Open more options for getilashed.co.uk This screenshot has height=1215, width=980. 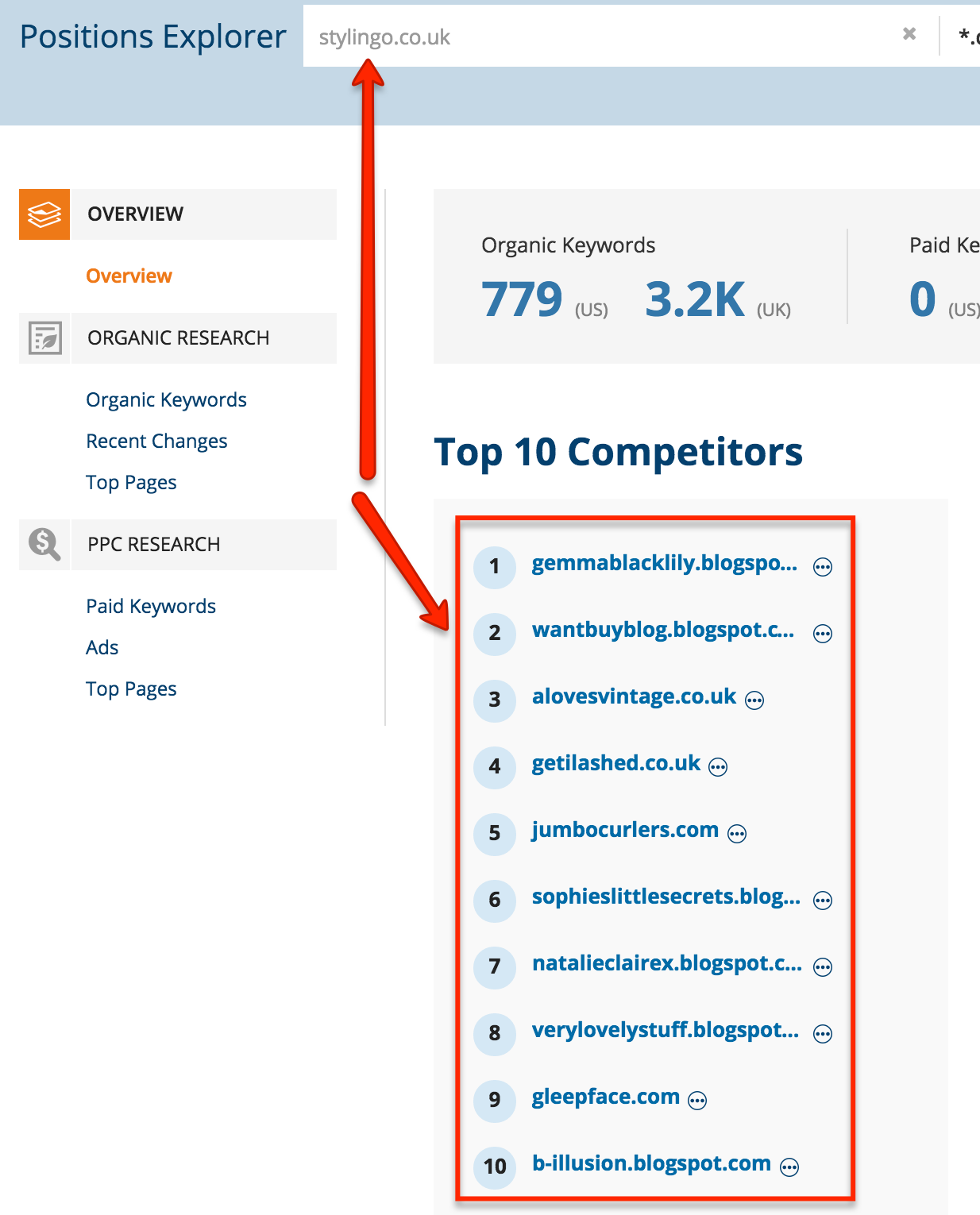(718, 767)
